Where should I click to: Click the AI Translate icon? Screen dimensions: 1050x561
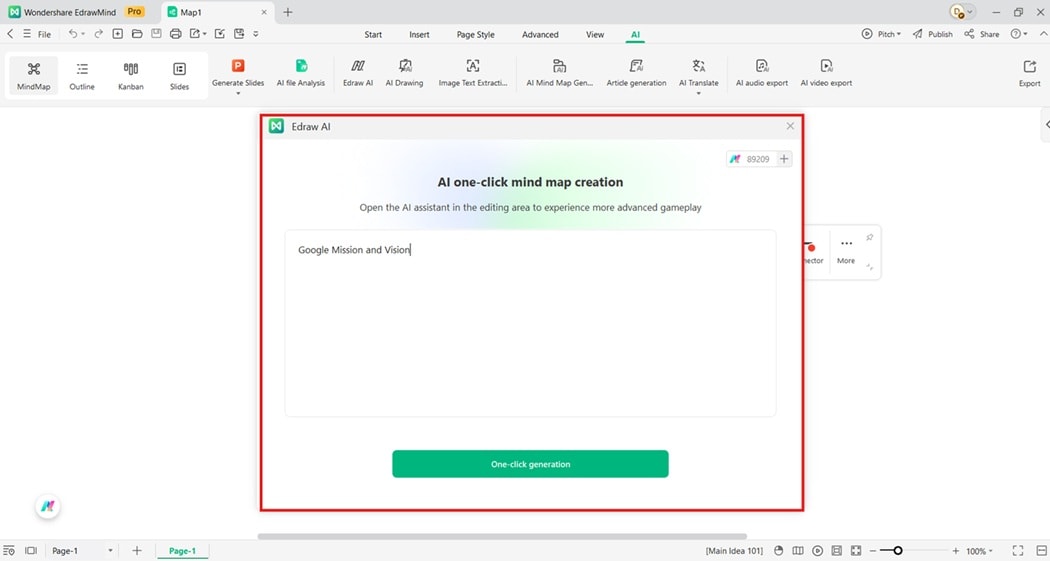point(698,66)
